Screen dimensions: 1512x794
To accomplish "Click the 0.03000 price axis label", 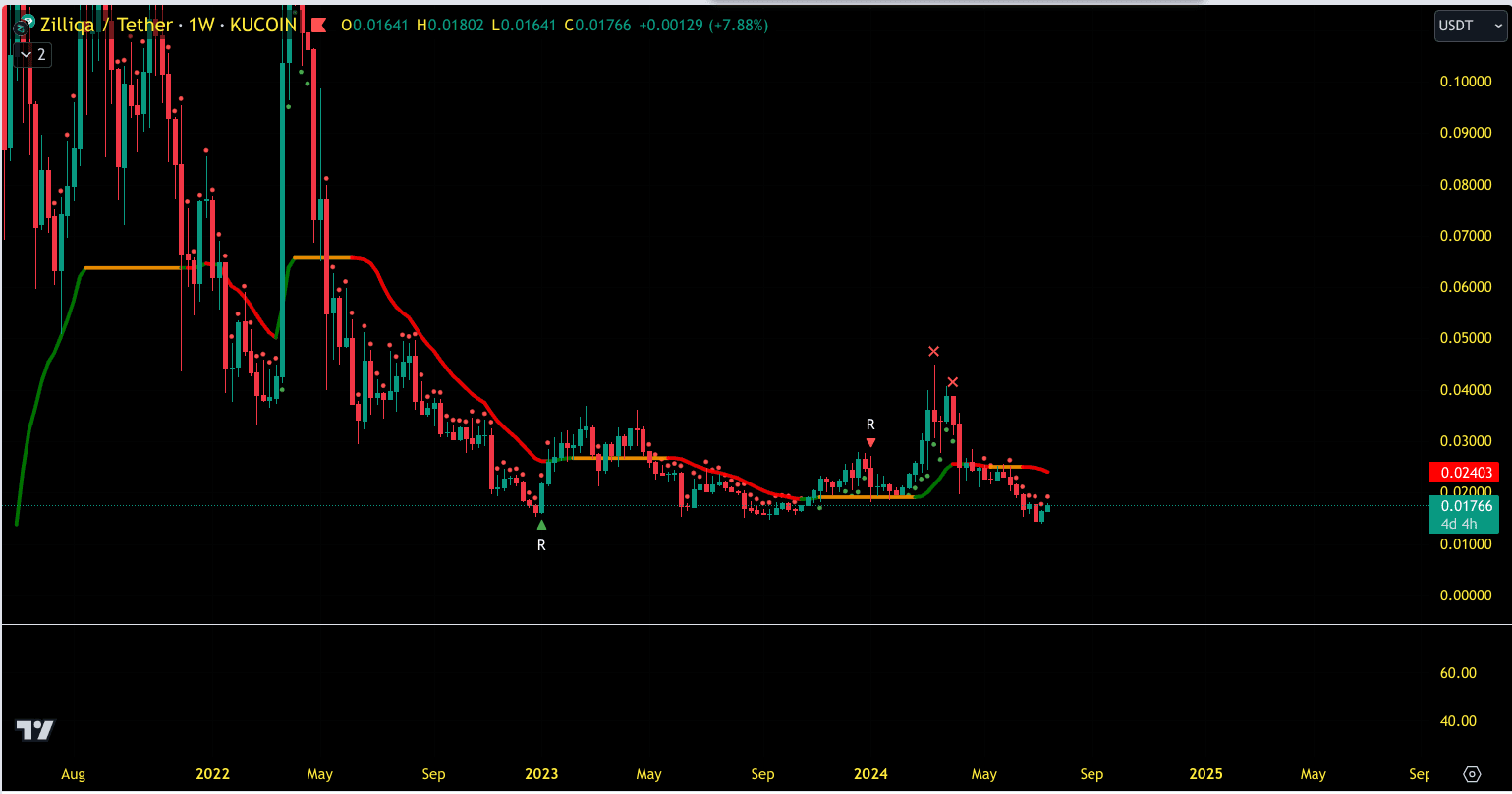I will tap(1466, 441).
